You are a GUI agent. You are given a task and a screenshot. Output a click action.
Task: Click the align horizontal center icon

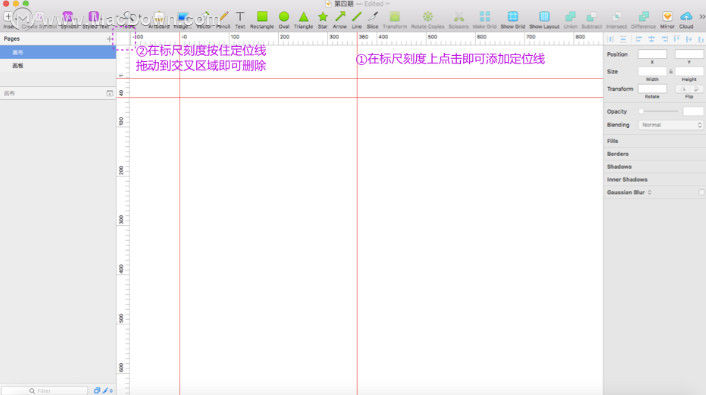(x=651, y=40)
